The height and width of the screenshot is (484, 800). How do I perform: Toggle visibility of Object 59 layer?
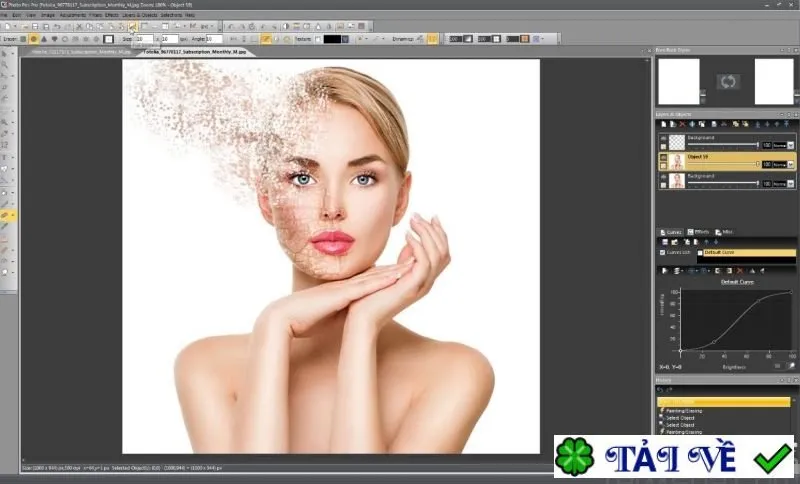(663, 158)
